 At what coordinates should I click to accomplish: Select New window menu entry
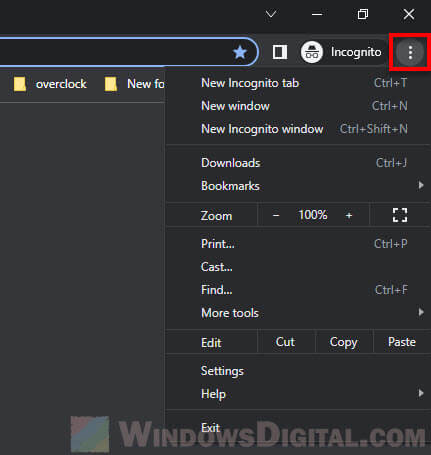(298, 106)
